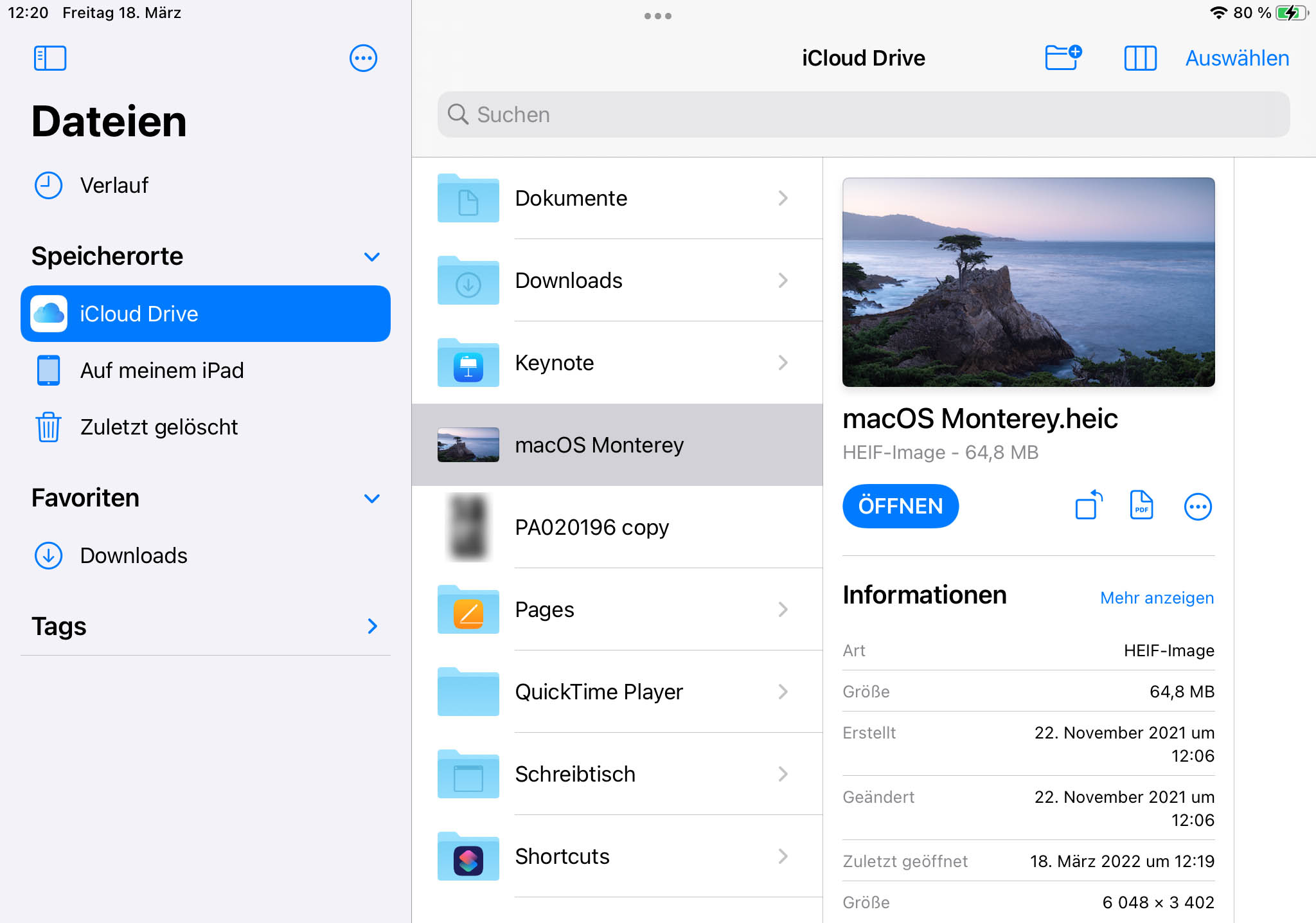This screenshot has height=923, width=1316.
Task: Tap the Downloads arrow icon in Favoriten
Action: 48,555
